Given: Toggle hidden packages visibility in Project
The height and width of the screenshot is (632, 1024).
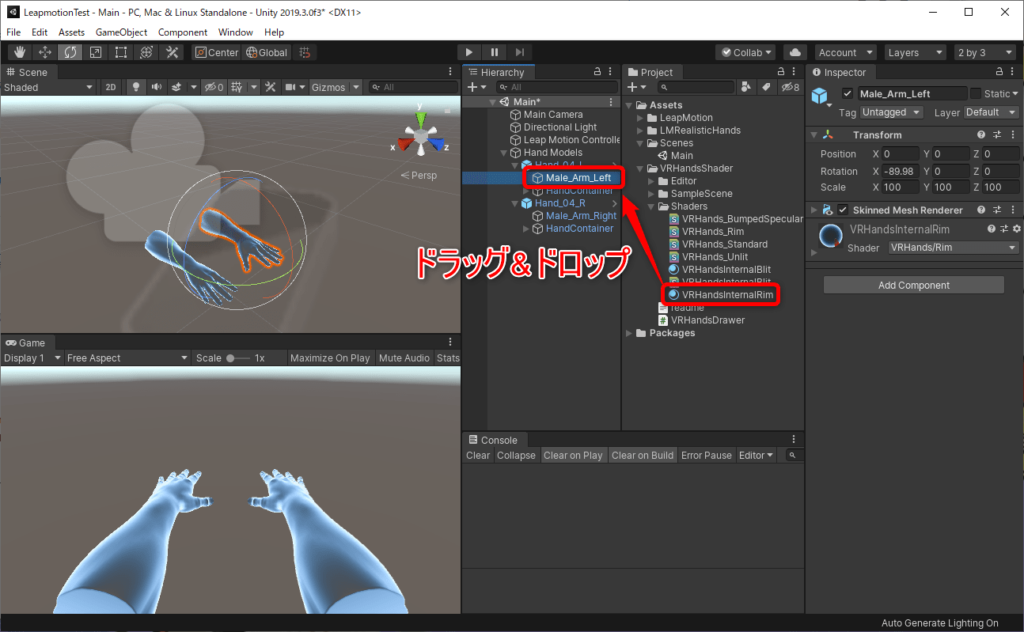Looking at the screenshot, I should point(790,87).
